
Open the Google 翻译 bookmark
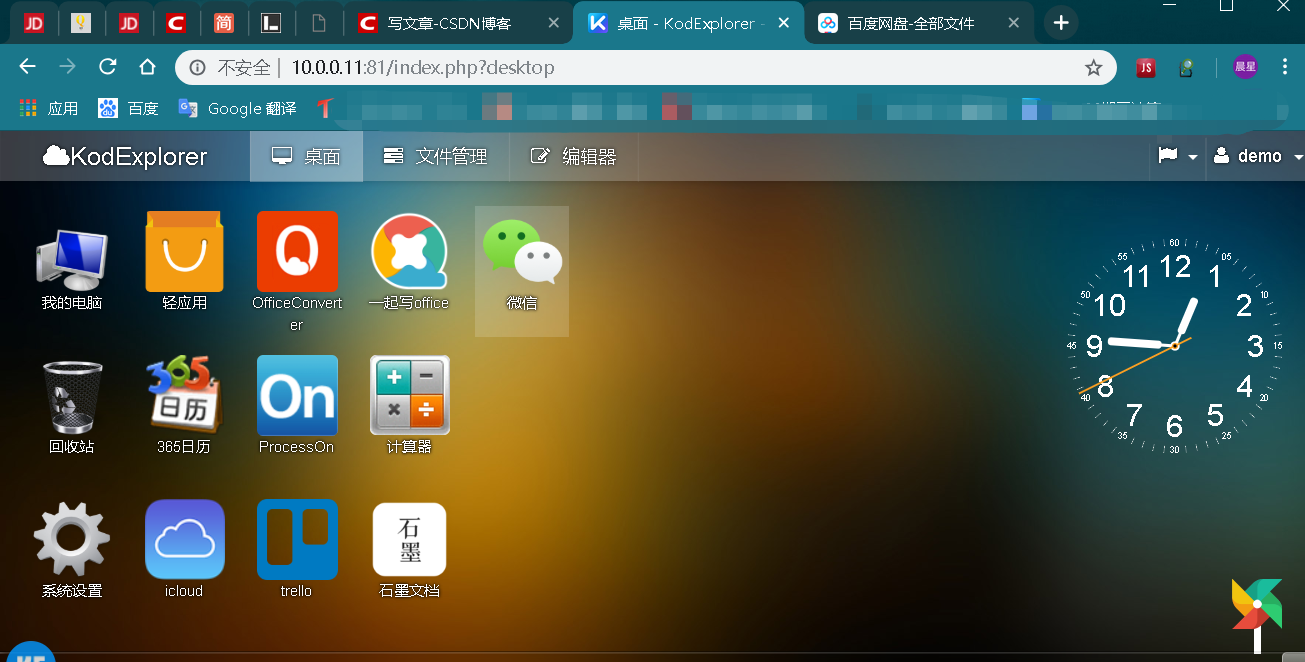pyautogui.click(x=237, y=108)
